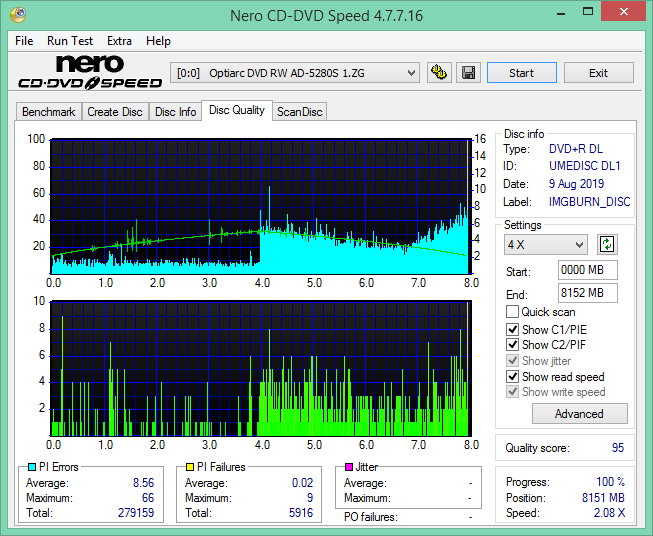
Task: Open the File menu
Action: 24,41
